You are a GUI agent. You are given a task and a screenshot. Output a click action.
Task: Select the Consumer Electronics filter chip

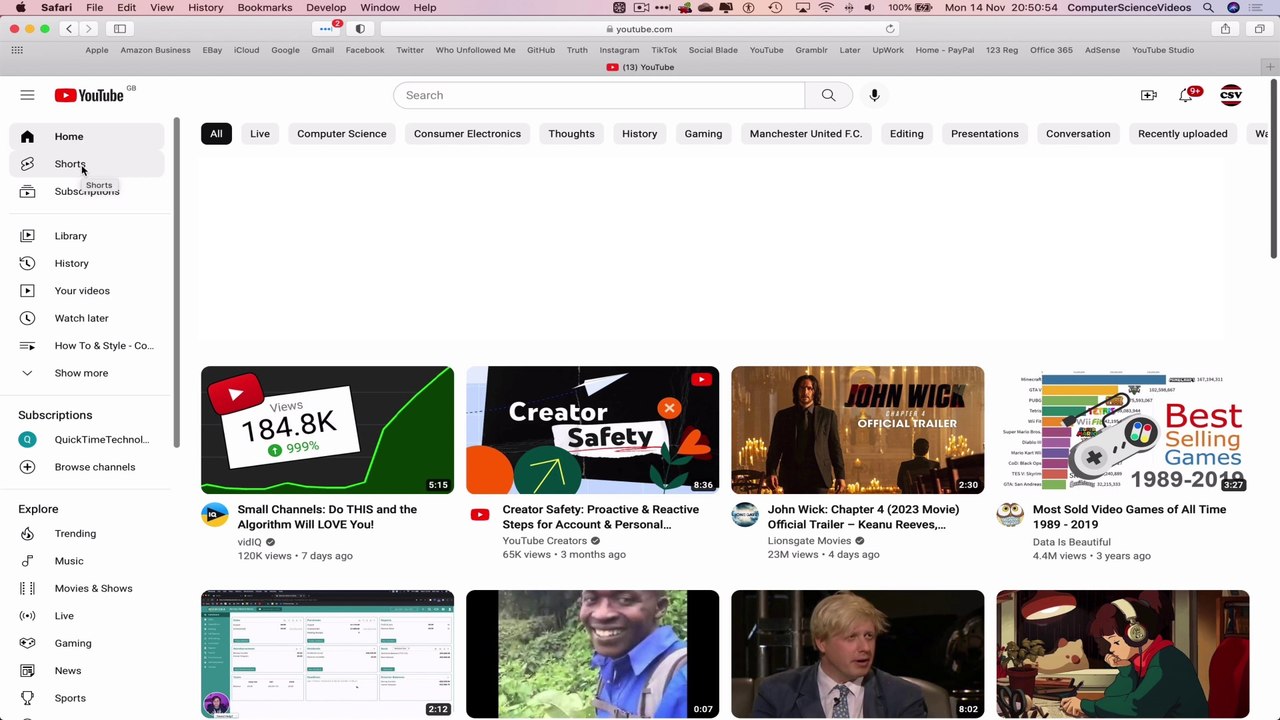pos(467,134)
